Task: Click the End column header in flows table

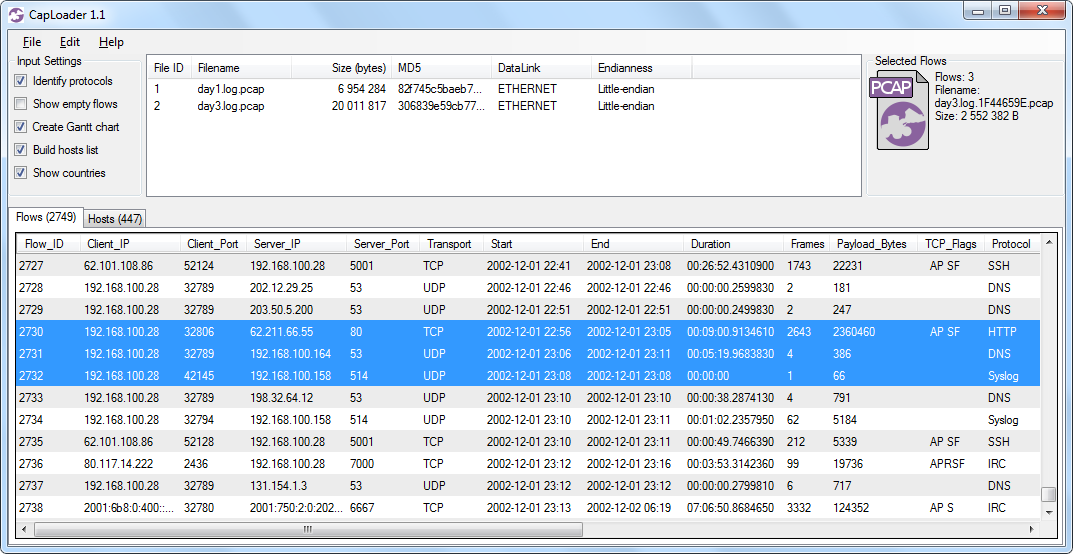Action: pos(633,244)
